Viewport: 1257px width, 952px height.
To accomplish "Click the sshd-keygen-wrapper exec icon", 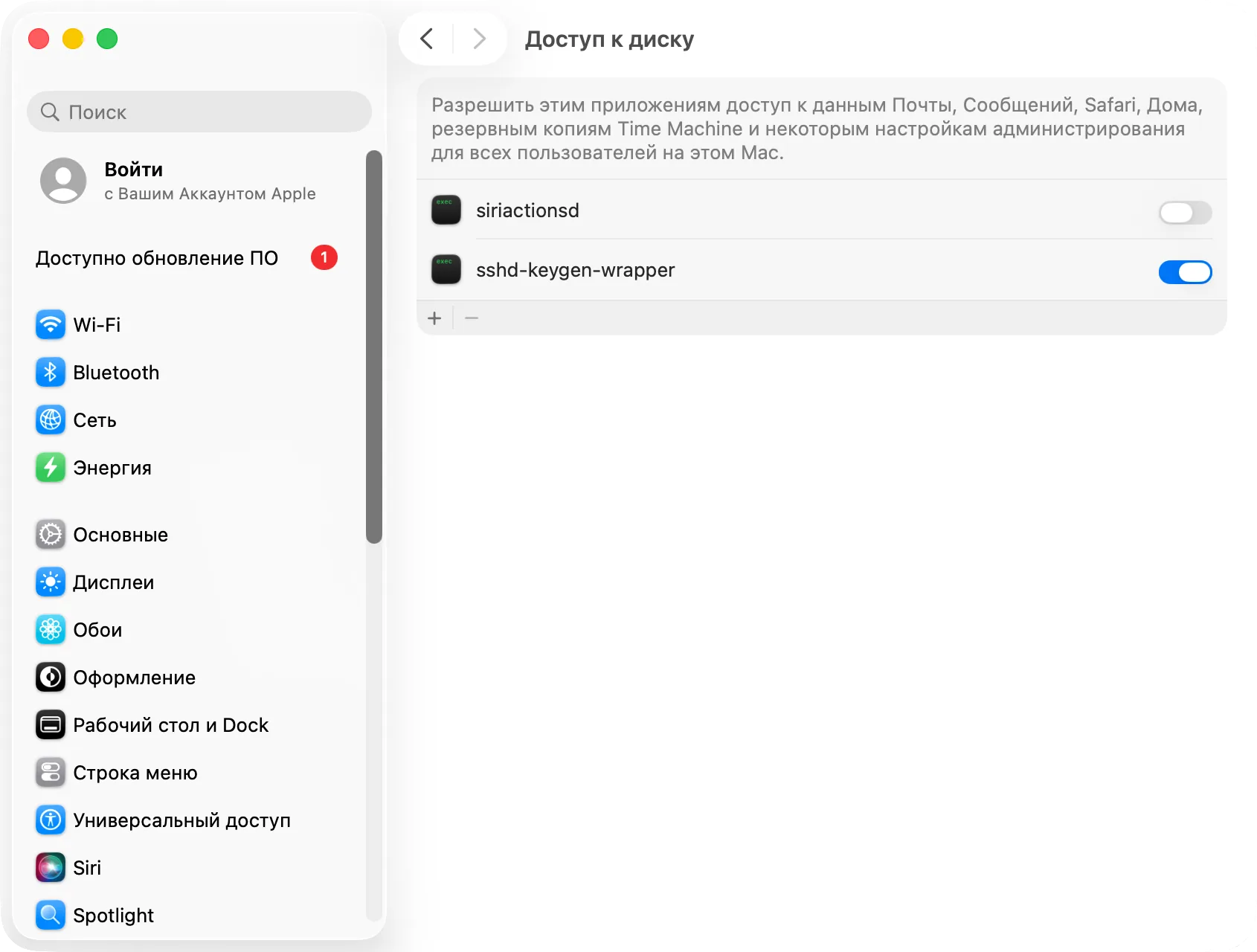I will coord(446,269).
